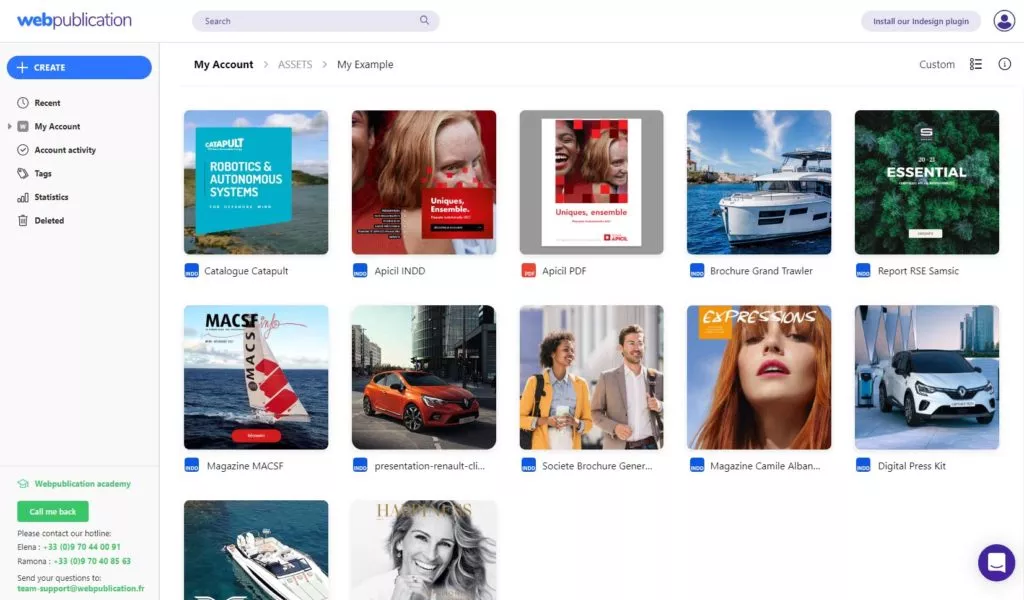Viewport: 1024px width, 600px height.
Task: Click the Webpublication academy graduation icon
Action: [23, 484]
